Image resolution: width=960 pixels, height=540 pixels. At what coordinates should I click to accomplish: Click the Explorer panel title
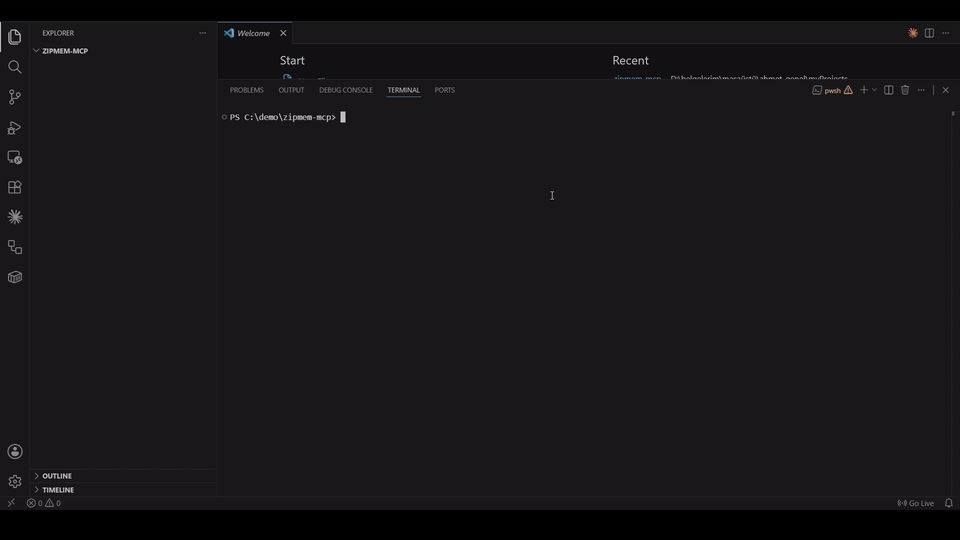[58, 33]
